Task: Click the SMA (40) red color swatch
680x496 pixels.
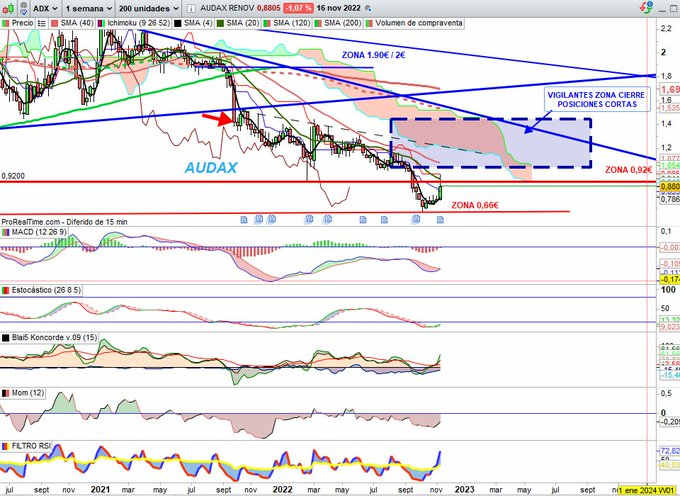Action: click(55, 23)
